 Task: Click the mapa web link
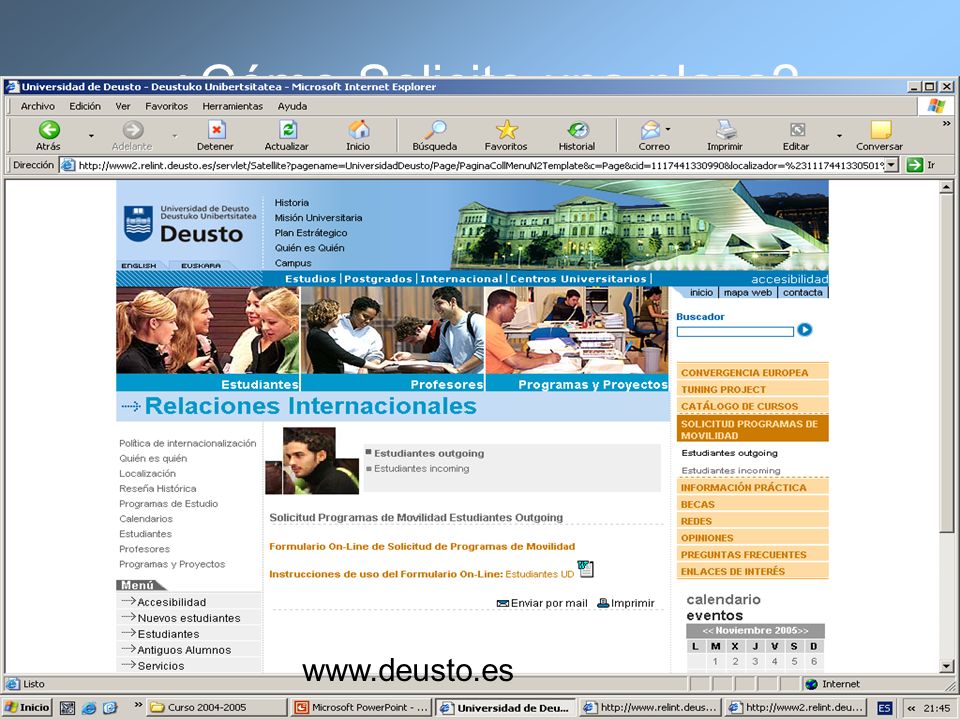(748, 293)
